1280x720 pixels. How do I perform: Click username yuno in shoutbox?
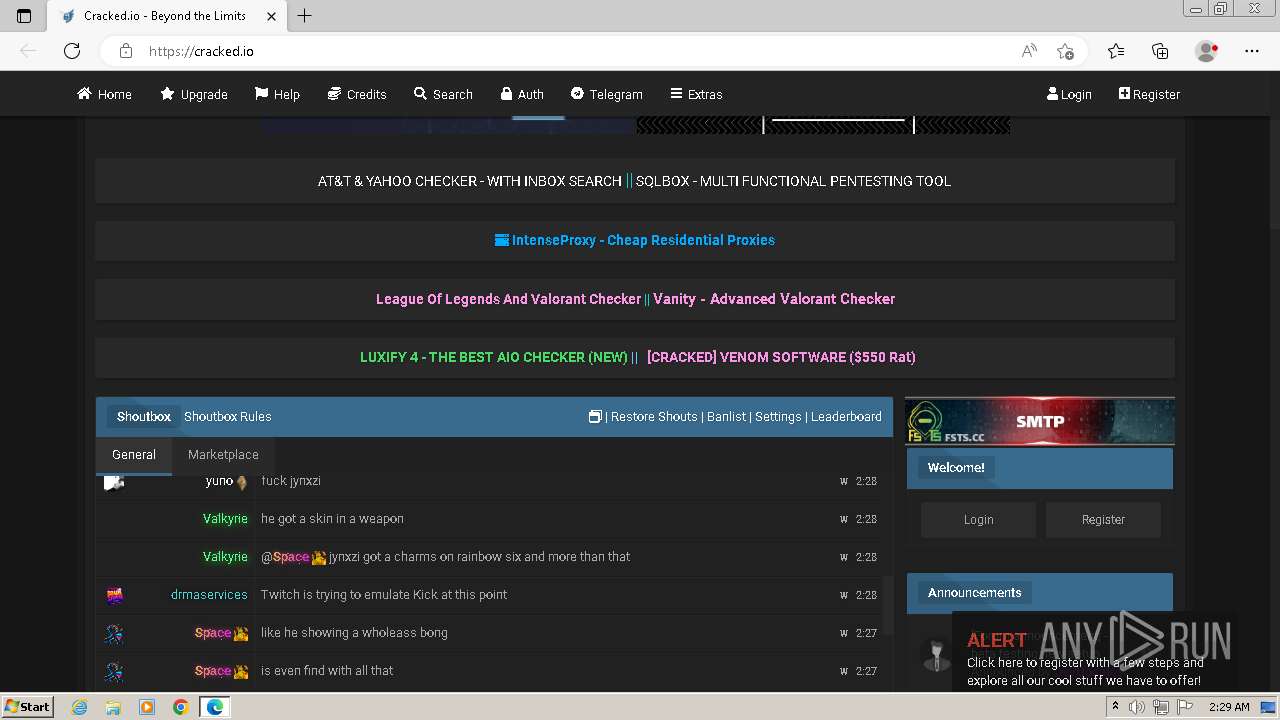pyautogui.click(x=219, y=481)
